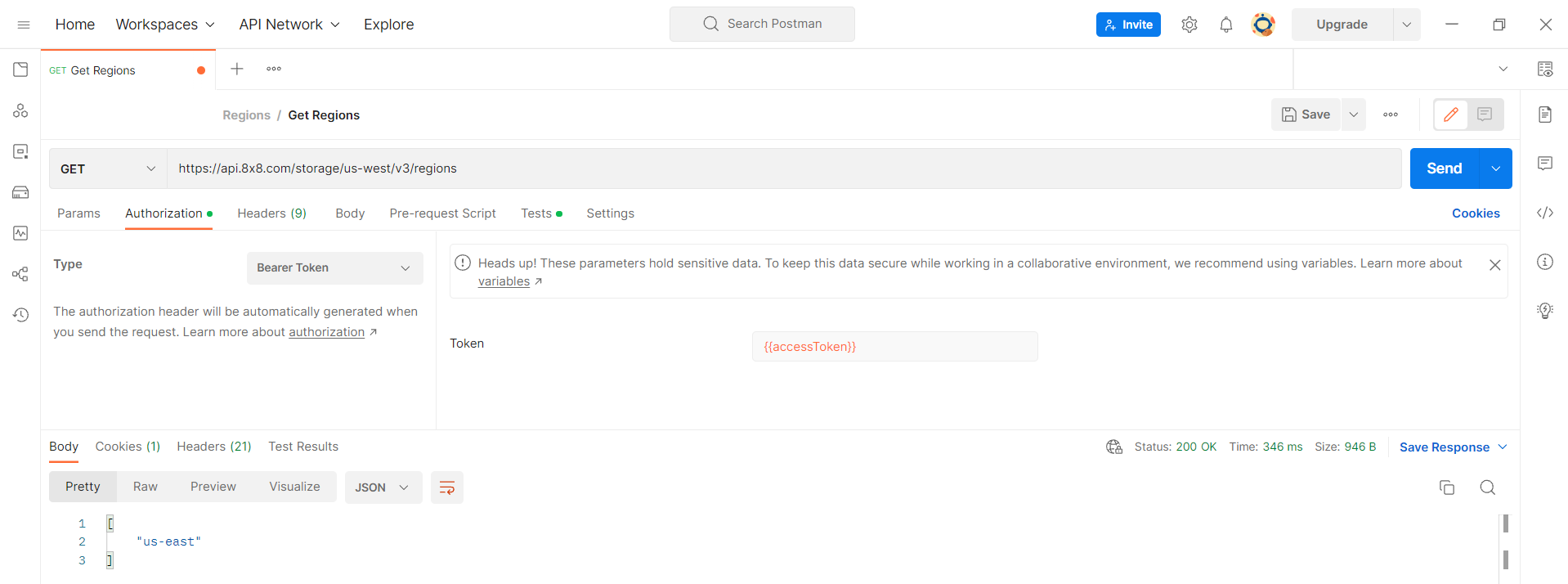This screenshot has width=1568, height=584.
Task: Switch to edit mode pencil icon
Action: pyautogui.click(x=1451, y=115)
